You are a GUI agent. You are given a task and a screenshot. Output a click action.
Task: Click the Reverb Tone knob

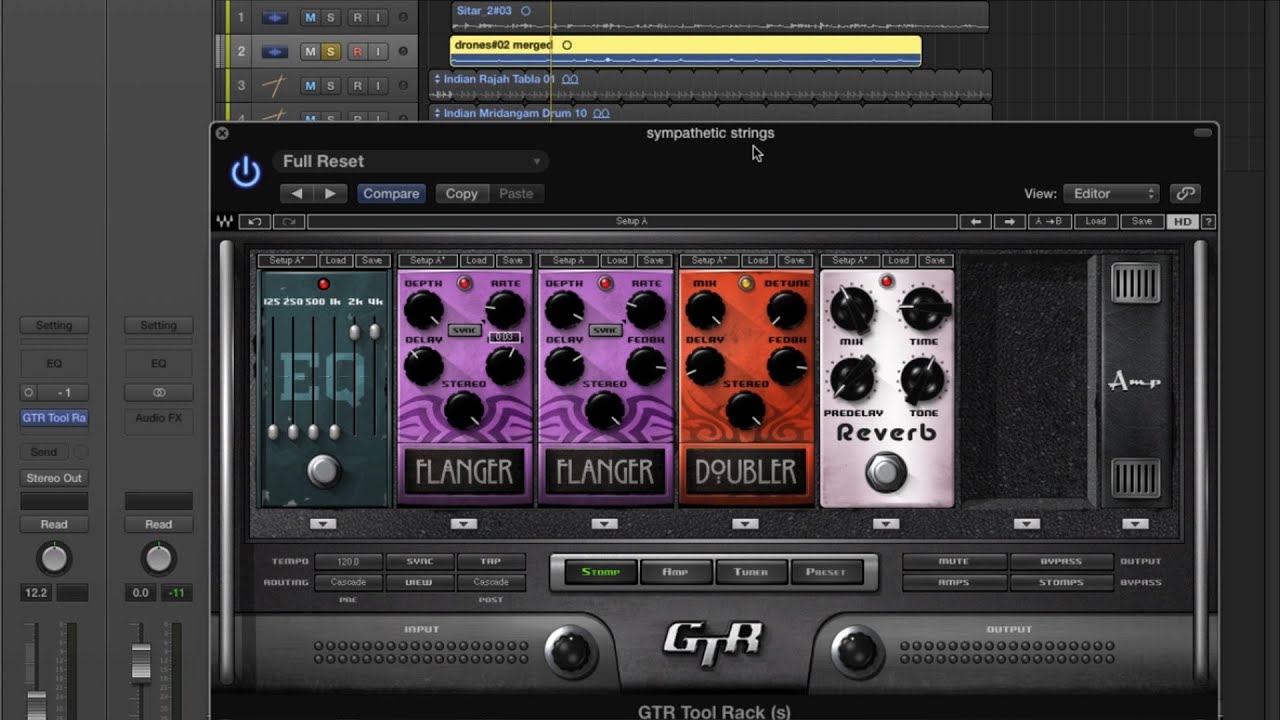tap(924, 380)
